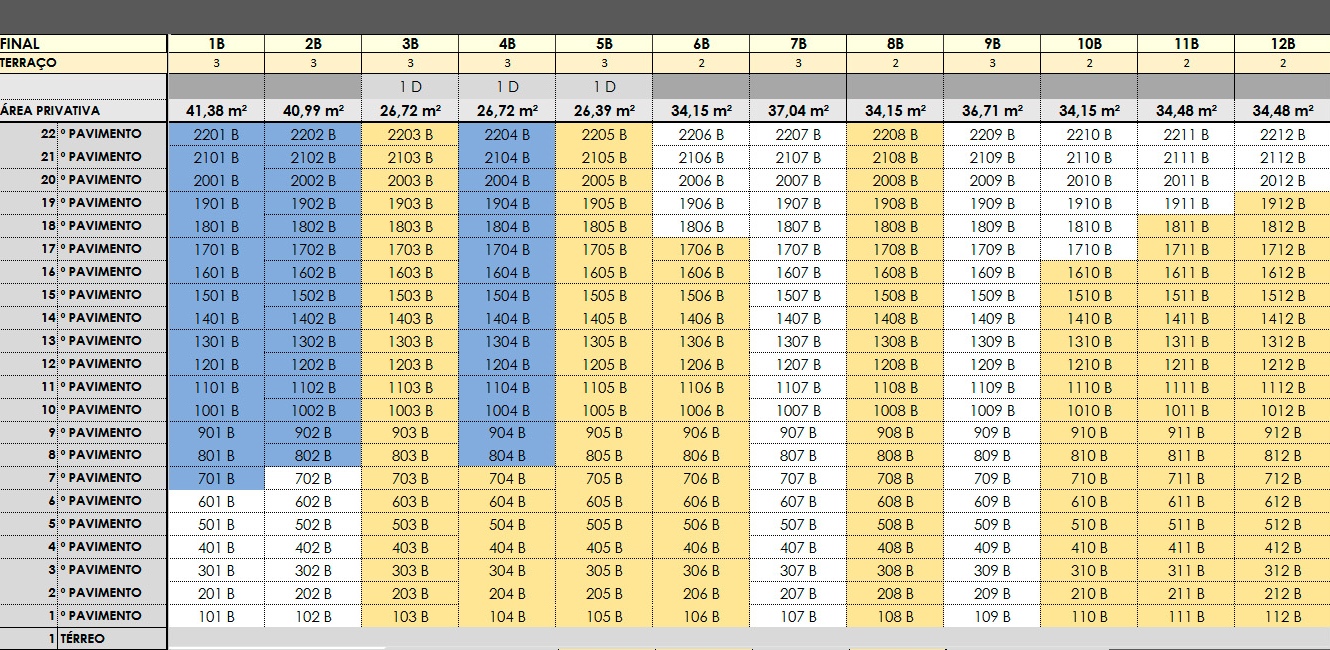Image resolution: width=1330 pixels, height=650 pixels.
Task: Click apartment cell 701 B
Action: point(216,479)
